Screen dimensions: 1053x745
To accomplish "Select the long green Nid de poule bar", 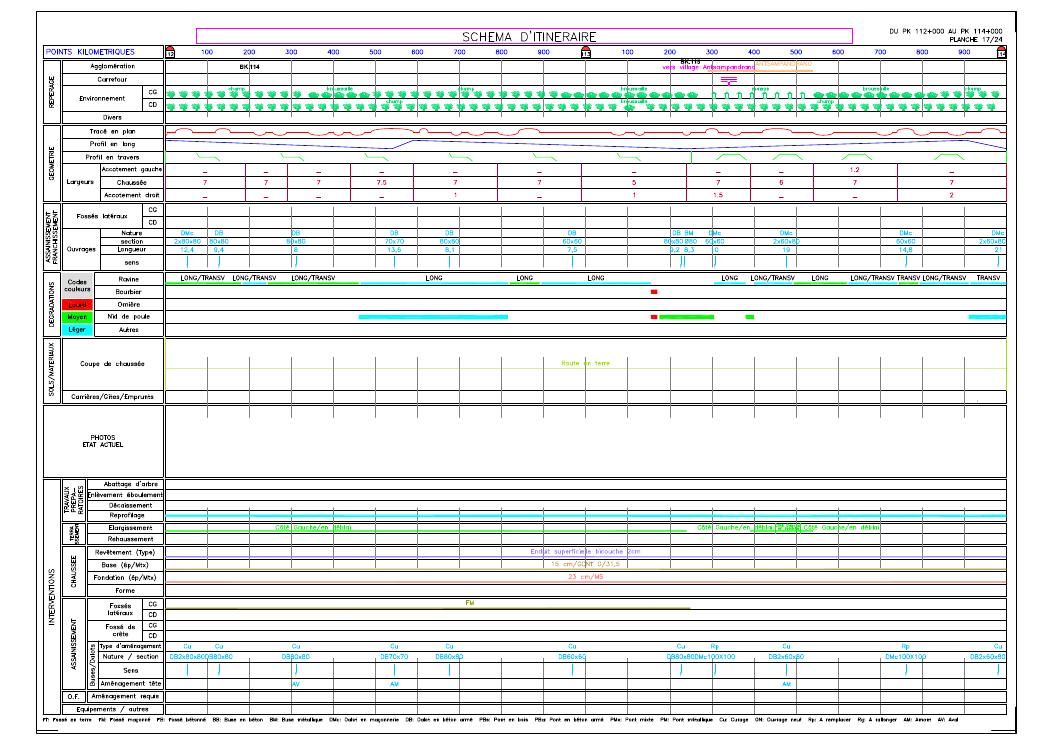I will (686, 317).
